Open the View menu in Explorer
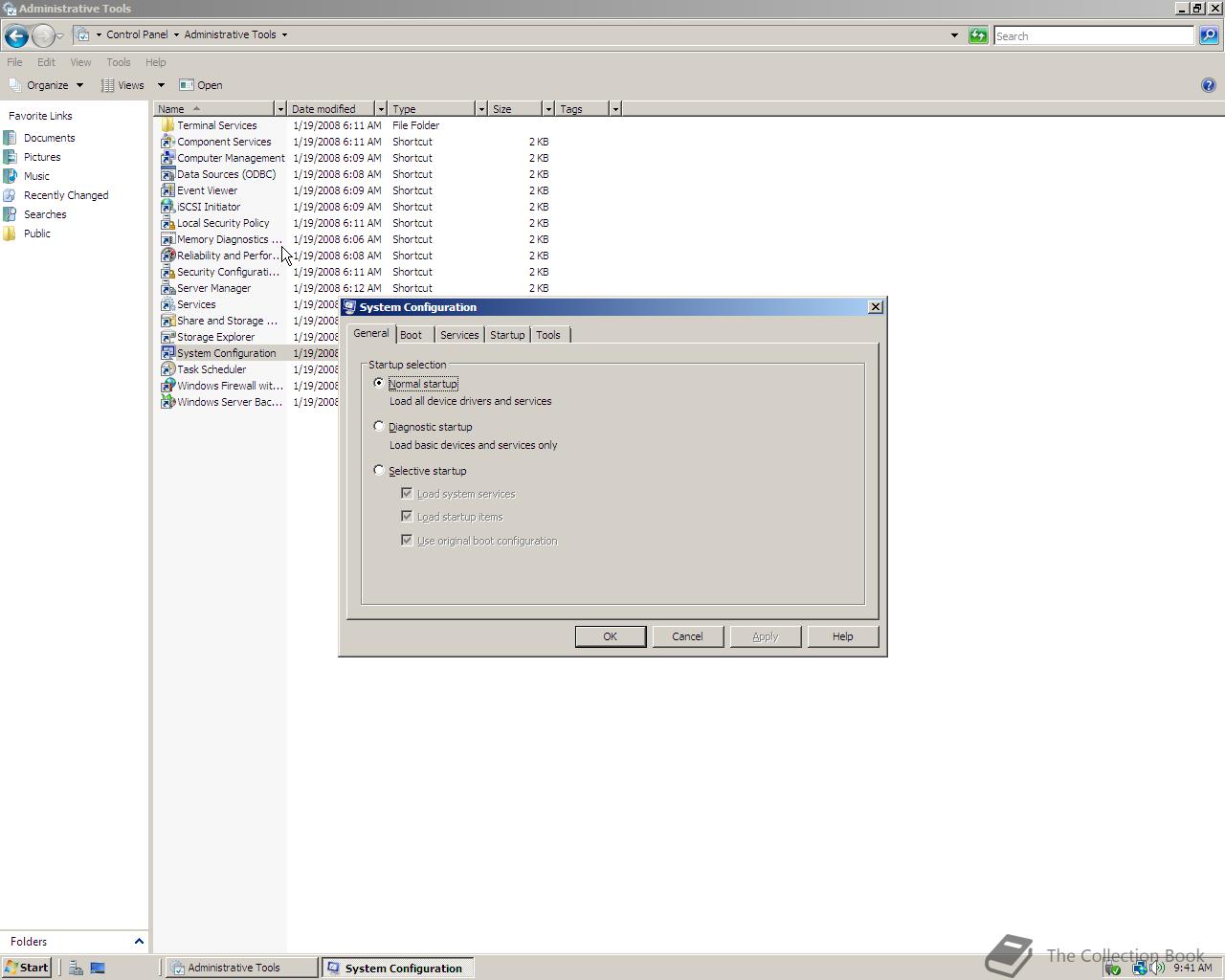1225x980 pixels. (x=80, y=62)
